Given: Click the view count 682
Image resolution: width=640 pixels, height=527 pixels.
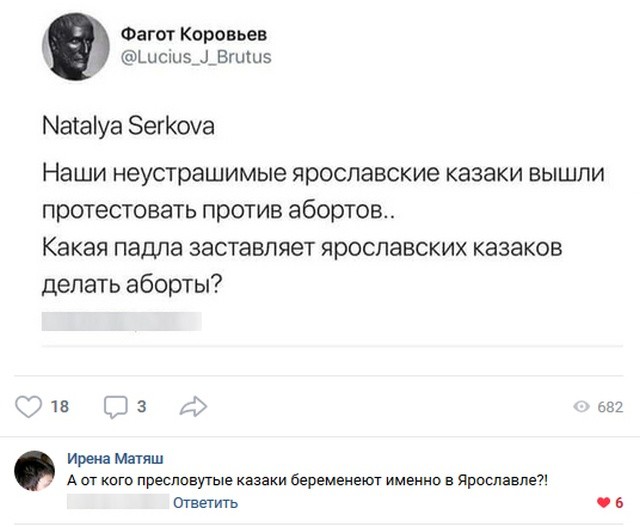Looking at the screenshot, I should [609, 407].
